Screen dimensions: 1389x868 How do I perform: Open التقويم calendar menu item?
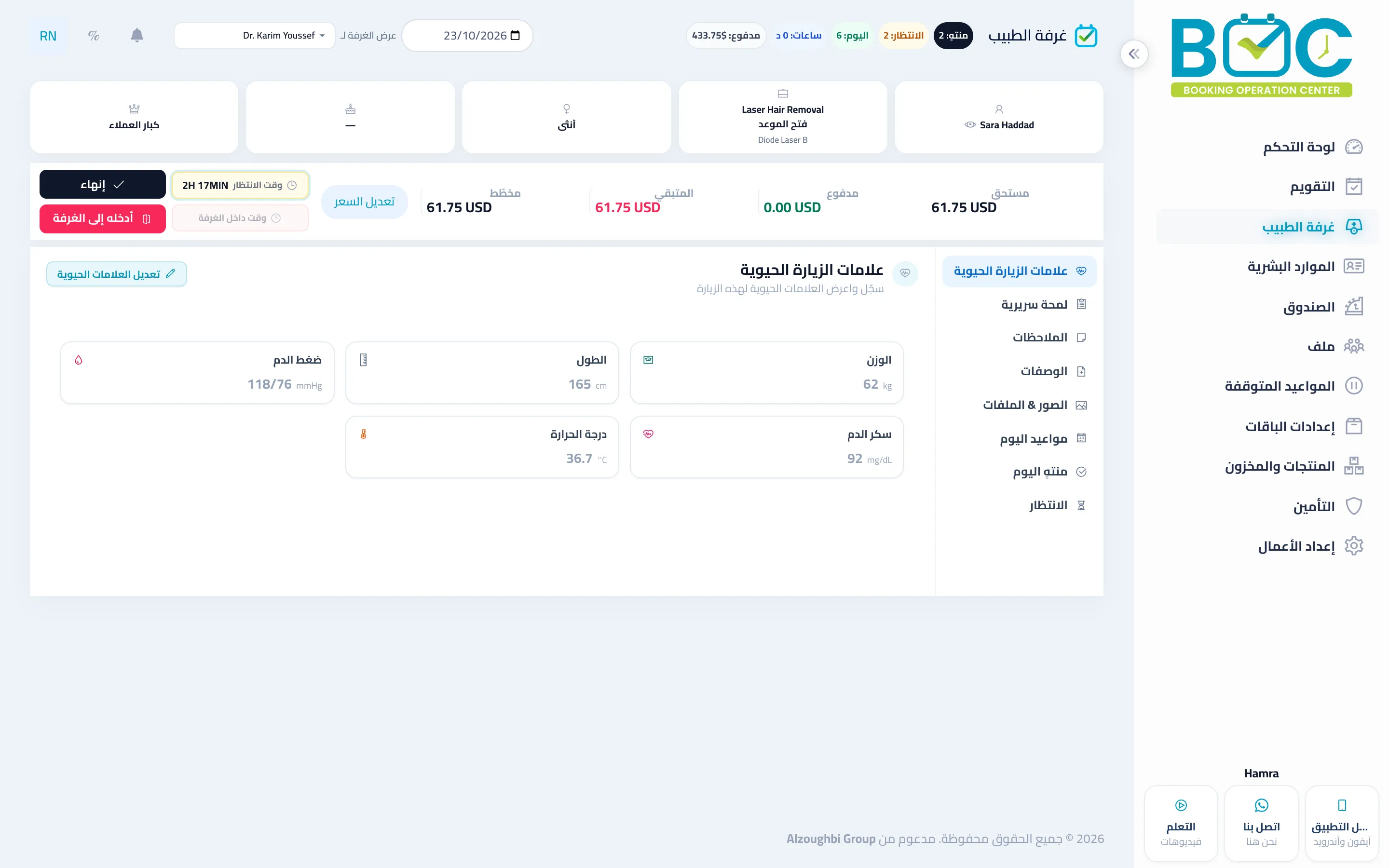(1267, 187)
